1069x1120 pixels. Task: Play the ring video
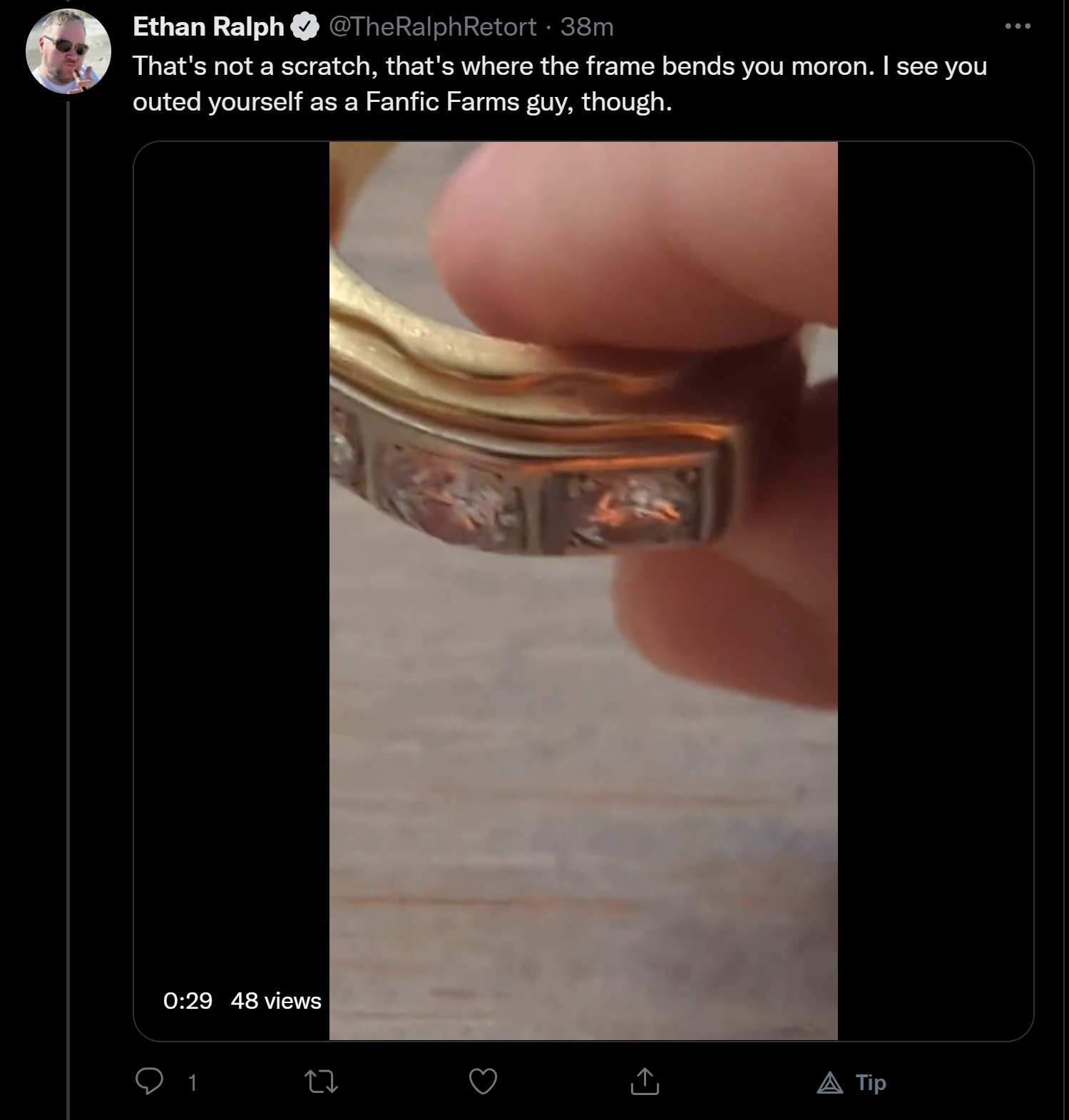coord(583,591)
